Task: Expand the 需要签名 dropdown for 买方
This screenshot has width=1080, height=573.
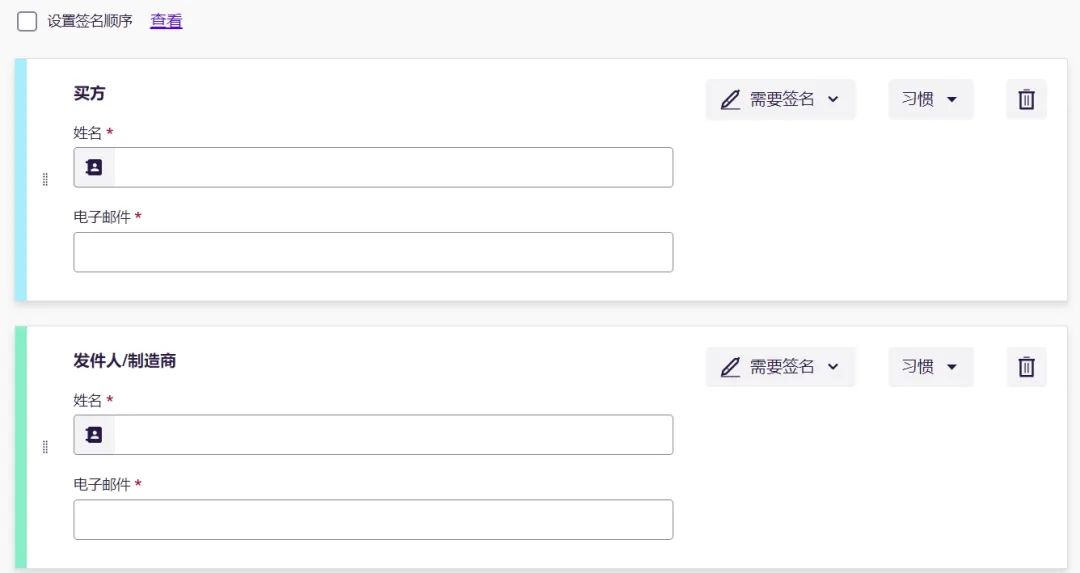Action: point(833,99)
